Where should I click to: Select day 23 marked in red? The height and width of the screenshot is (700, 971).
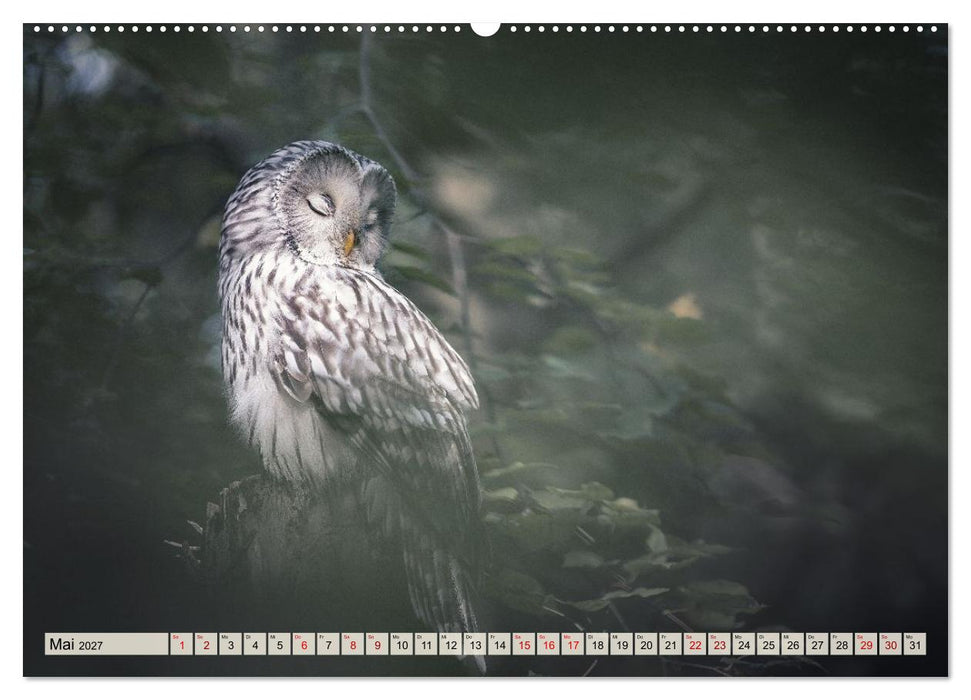(720, 644)
